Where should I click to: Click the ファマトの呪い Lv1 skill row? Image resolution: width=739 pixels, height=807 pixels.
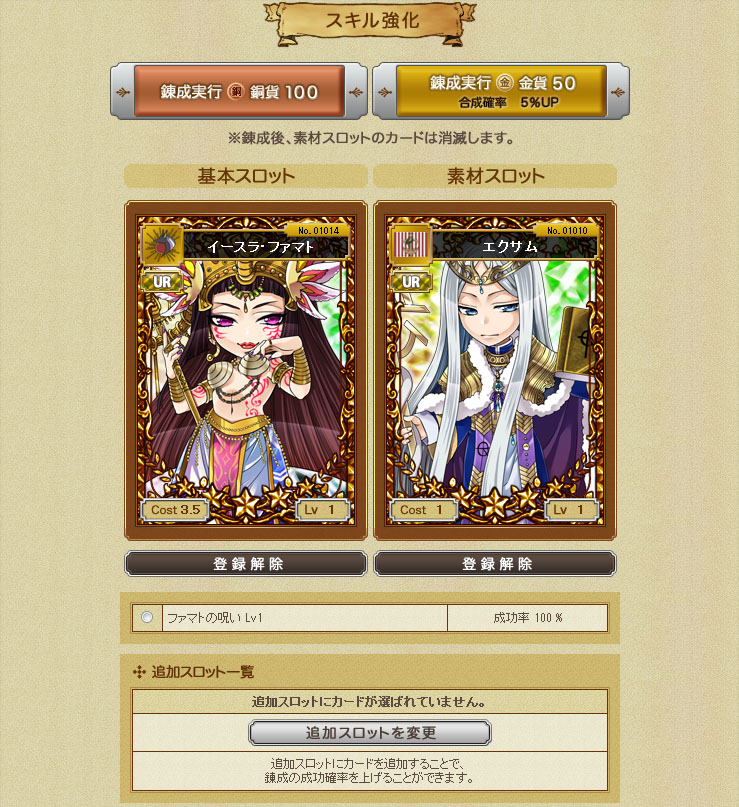click(x=370, y=618)
